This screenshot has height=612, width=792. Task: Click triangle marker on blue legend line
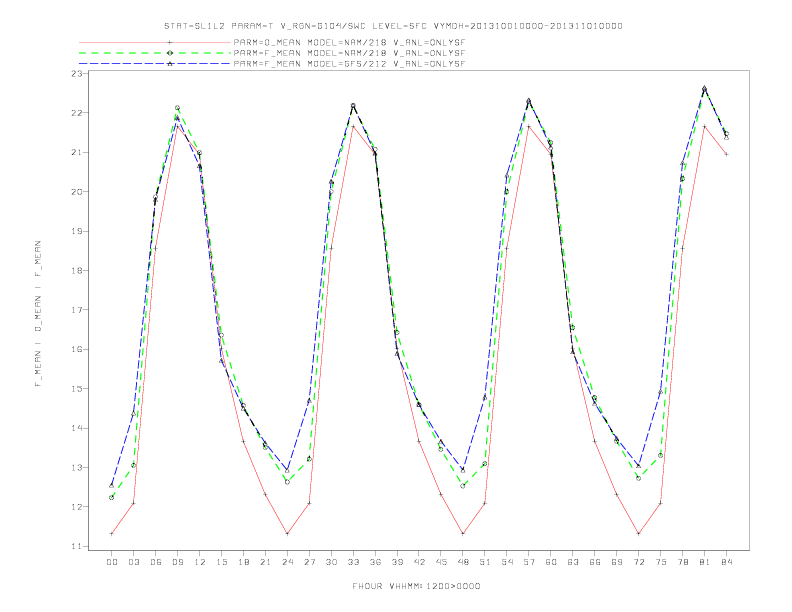click(x=170, y=64)
